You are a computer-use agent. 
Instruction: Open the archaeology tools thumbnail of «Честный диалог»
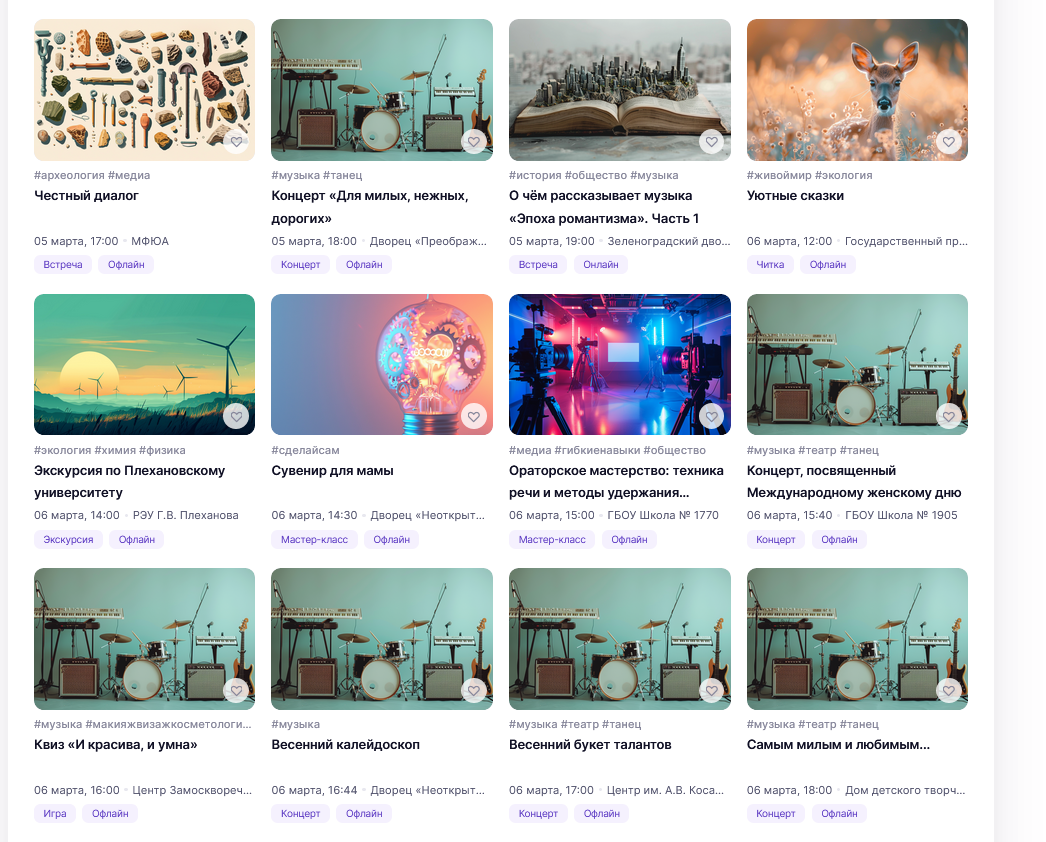144,89
